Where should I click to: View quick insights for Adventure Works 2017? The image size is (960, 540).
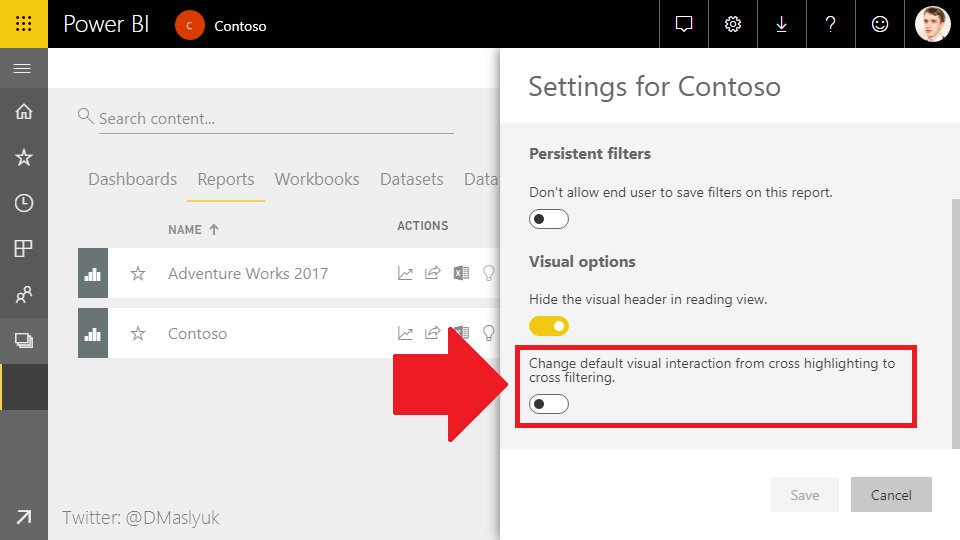pyautogui.click(x=488, y=273)
